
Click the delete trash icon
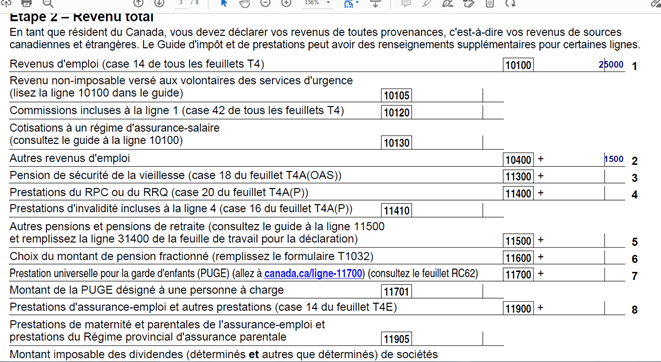tap(489, 3)
